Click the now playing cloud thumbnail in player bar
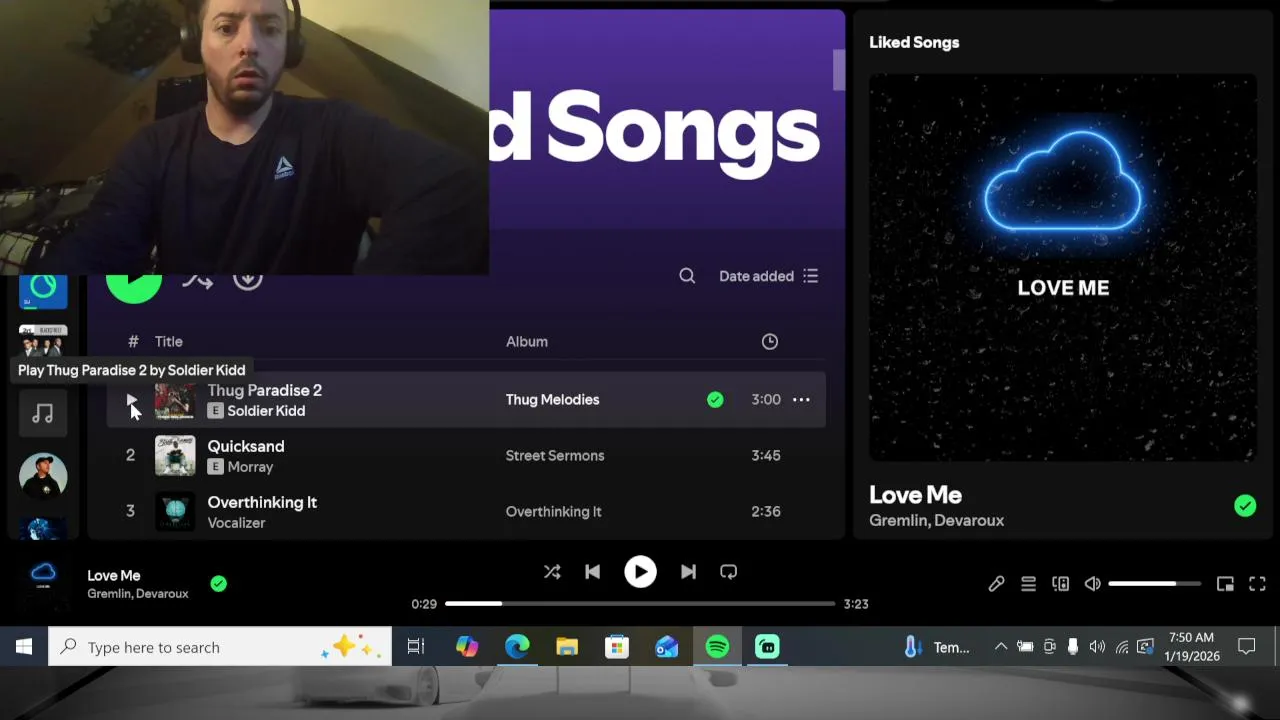The height and width of the screenshot is (720, 1280). coord(43,583)
